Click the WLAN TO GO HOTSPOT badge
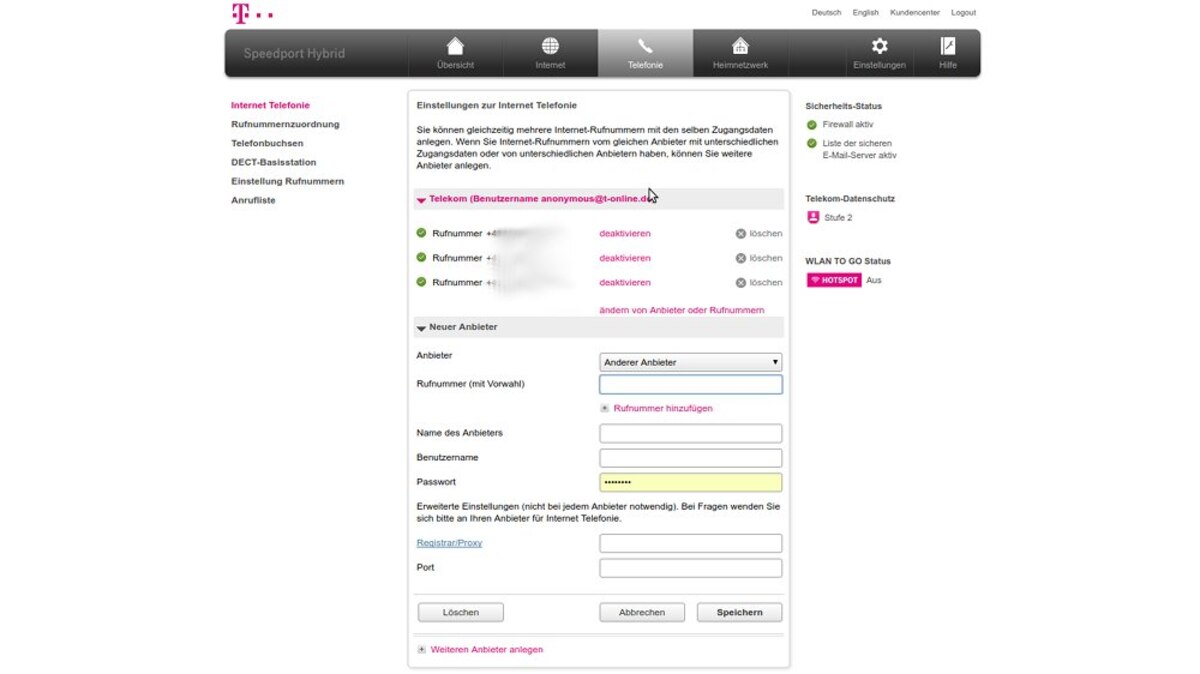Image resolution: width=1200 pixels, height=674 pixels. tap(834, 280)
